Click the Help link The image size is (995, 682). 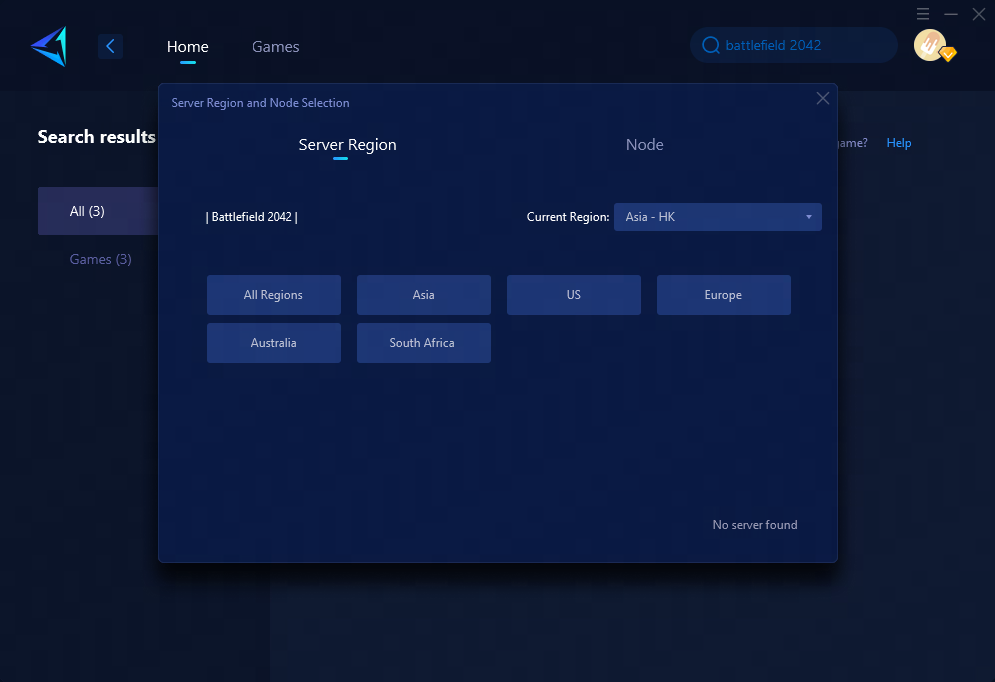[x=898, y=143]
